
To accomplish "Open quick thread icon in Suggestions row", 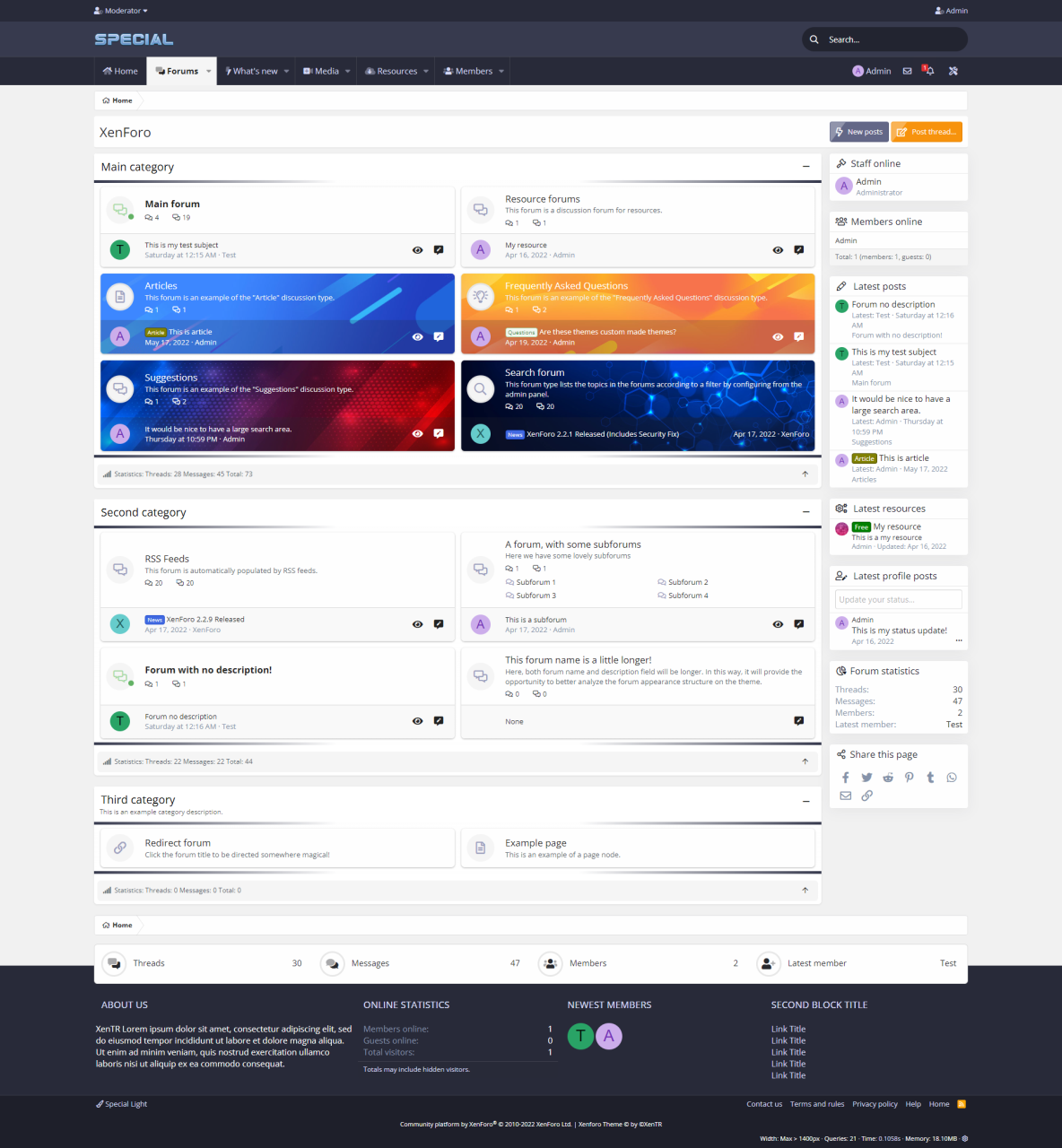I will point(439,433).
